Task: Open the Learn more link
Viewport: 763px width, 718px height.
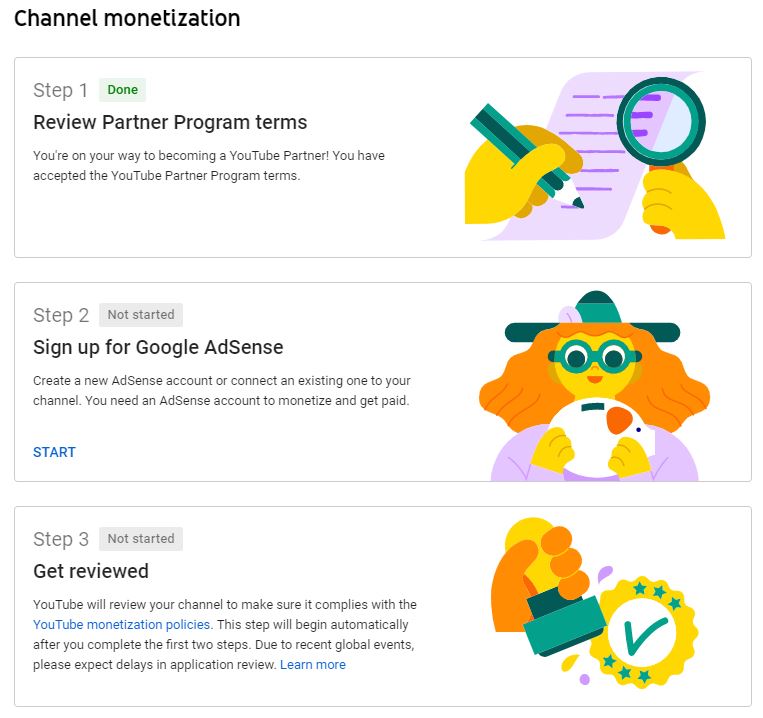Action: click(x=312, y=664)
